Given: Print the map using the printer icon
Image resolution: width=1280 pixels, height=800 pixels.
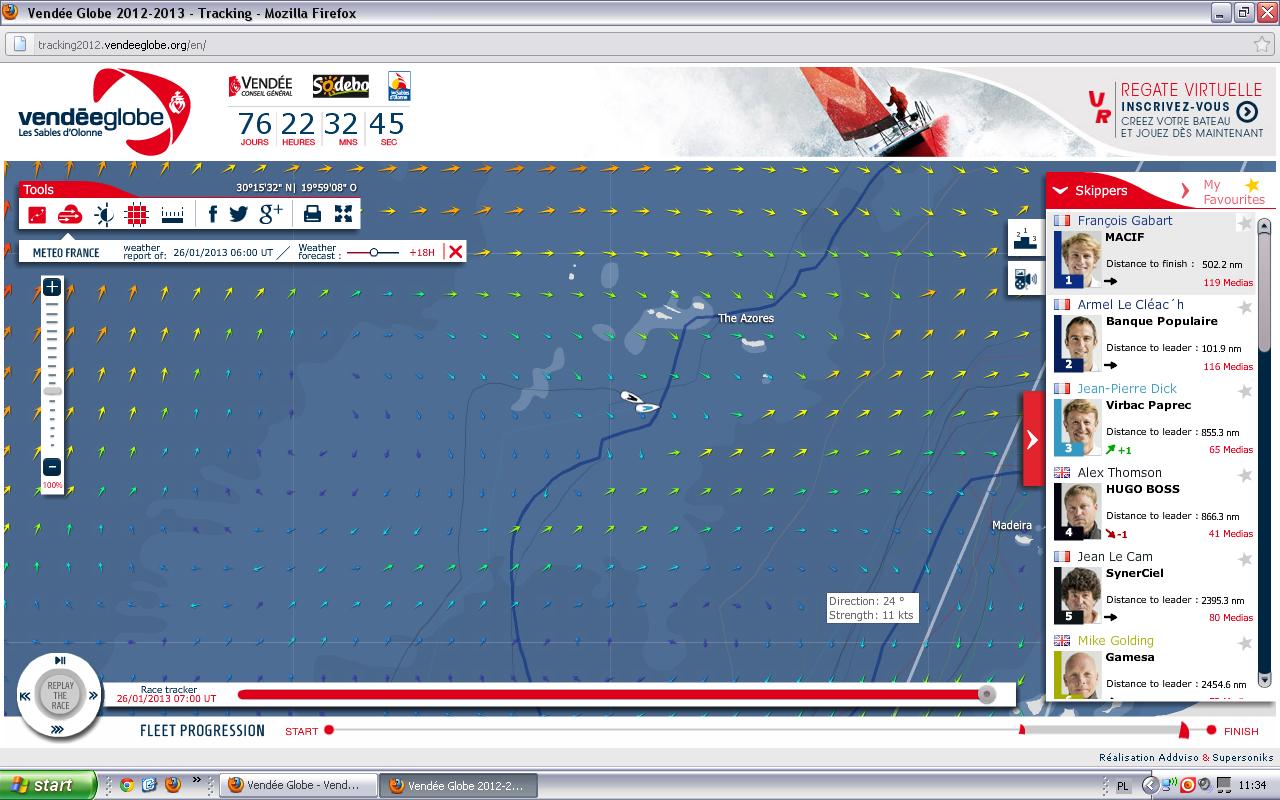Looking at the screenshot, I should (312, 213).
